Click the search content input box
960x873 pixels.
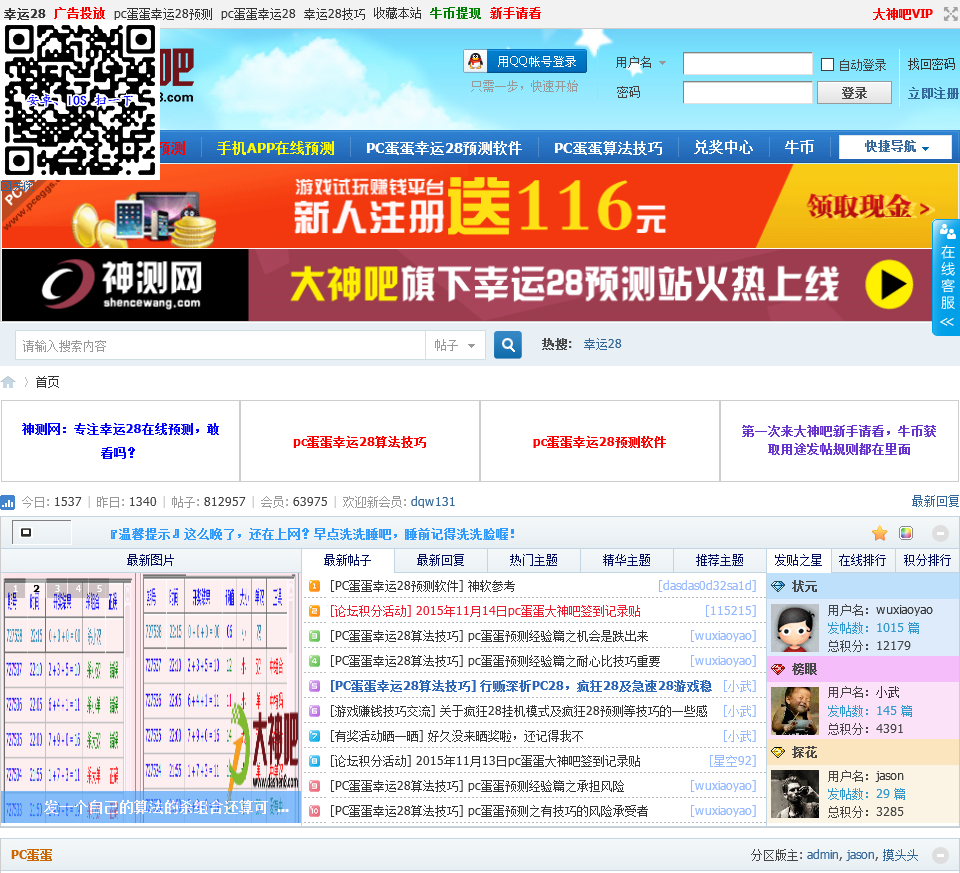coord(220,345)
